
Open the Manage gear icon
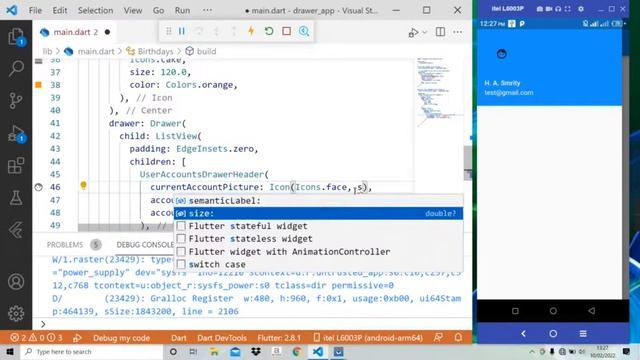point(16,313)
